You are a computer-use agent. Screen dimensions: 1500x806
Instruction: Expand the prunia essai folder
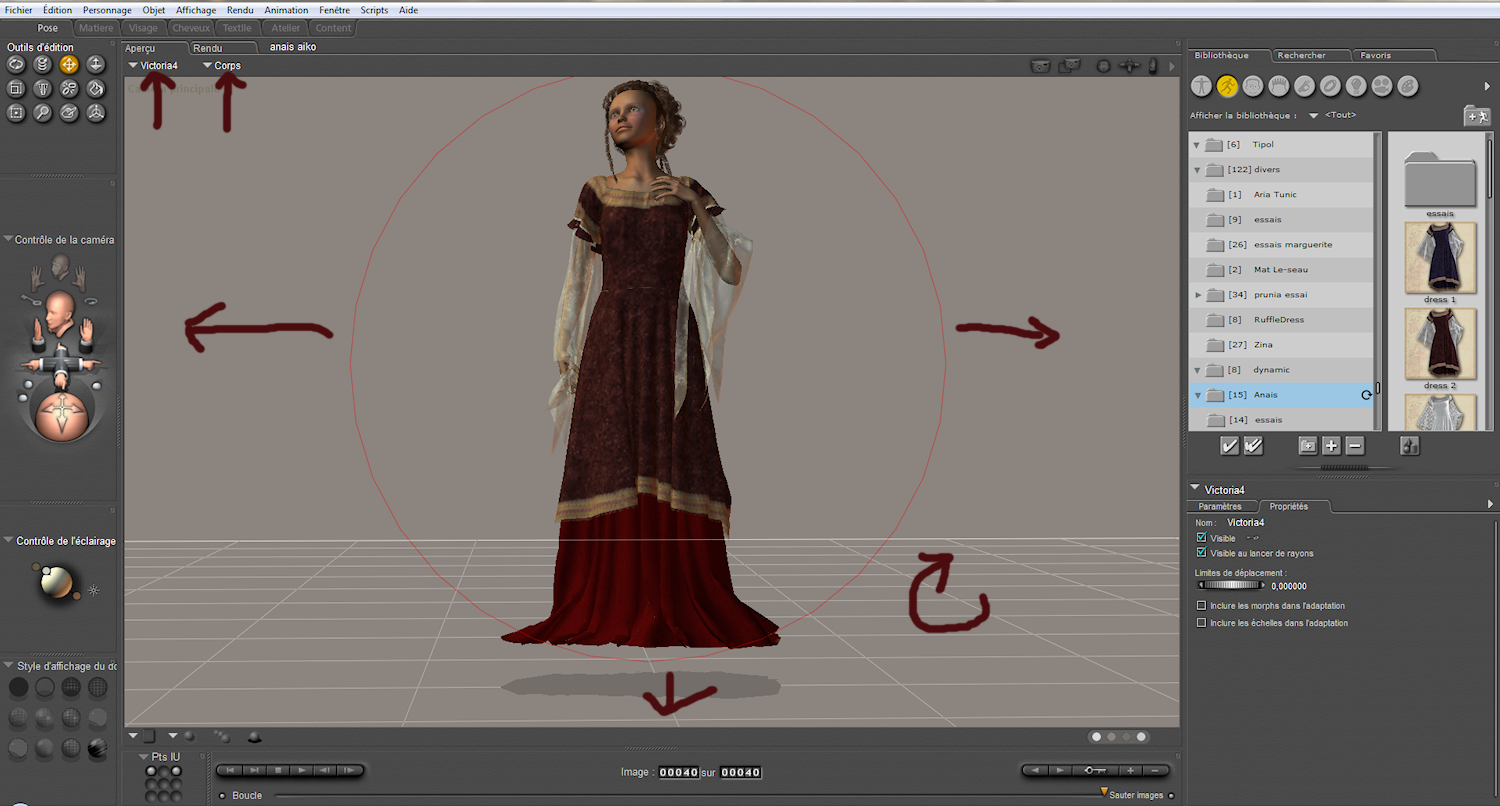(x=1198, y=295)
